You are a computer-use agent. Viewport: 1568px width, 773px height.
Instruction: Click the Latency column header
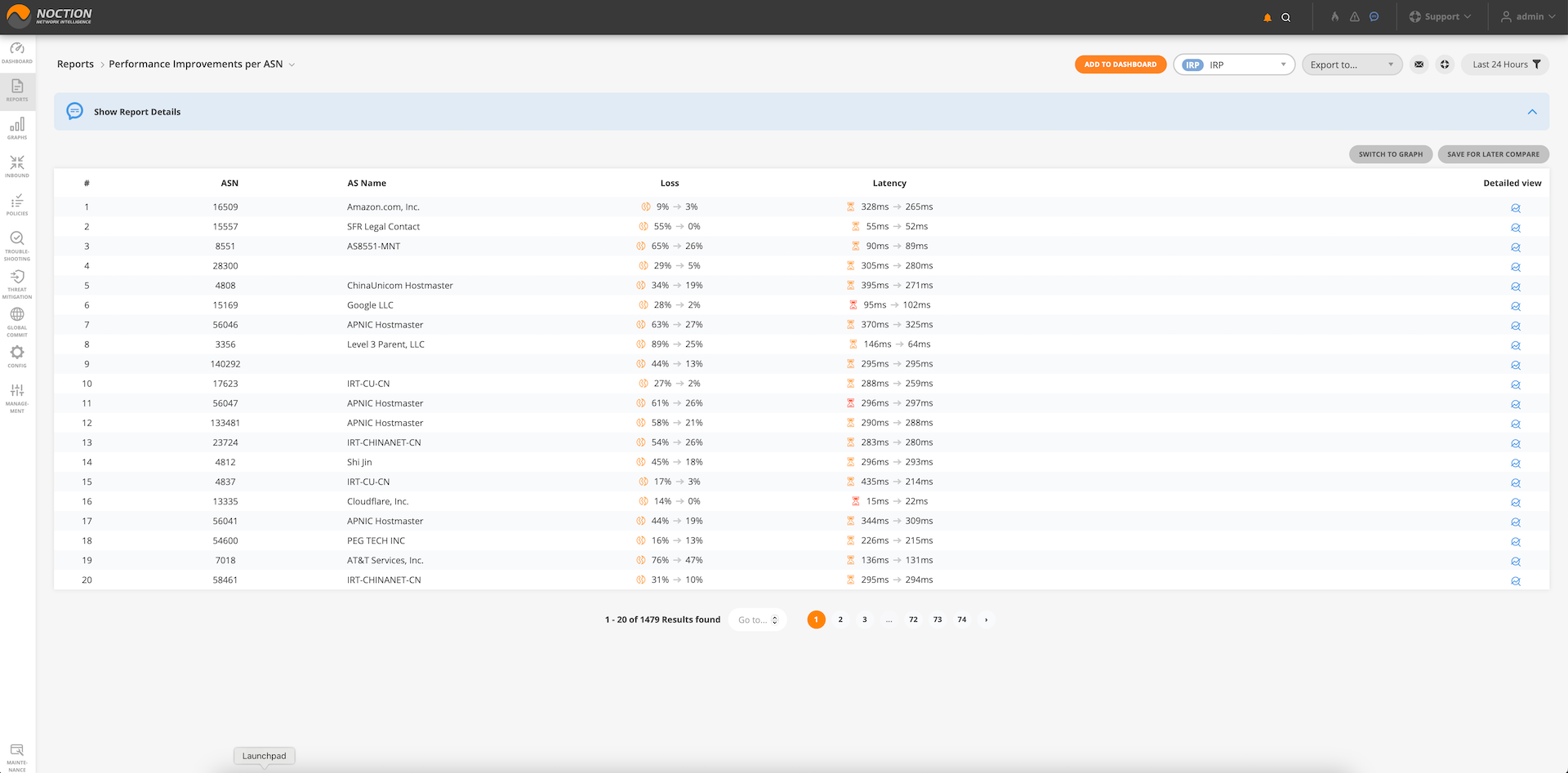click(x=889, y=184)
